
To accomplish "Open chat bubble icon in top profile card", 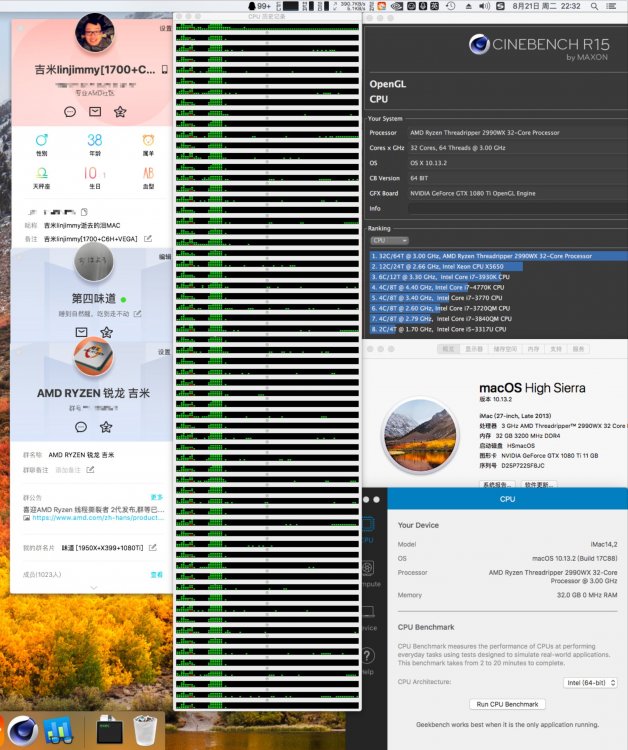I will (x=70, y=112).
